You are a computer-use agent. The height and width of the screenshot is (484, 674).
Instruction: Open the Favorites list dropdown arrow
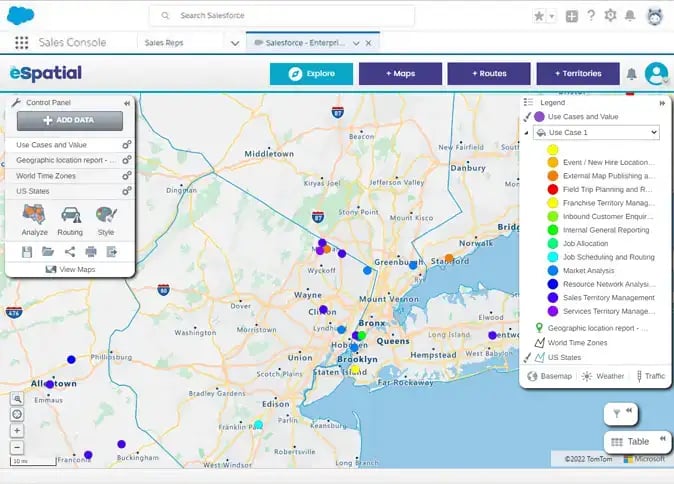click(552, 17)
